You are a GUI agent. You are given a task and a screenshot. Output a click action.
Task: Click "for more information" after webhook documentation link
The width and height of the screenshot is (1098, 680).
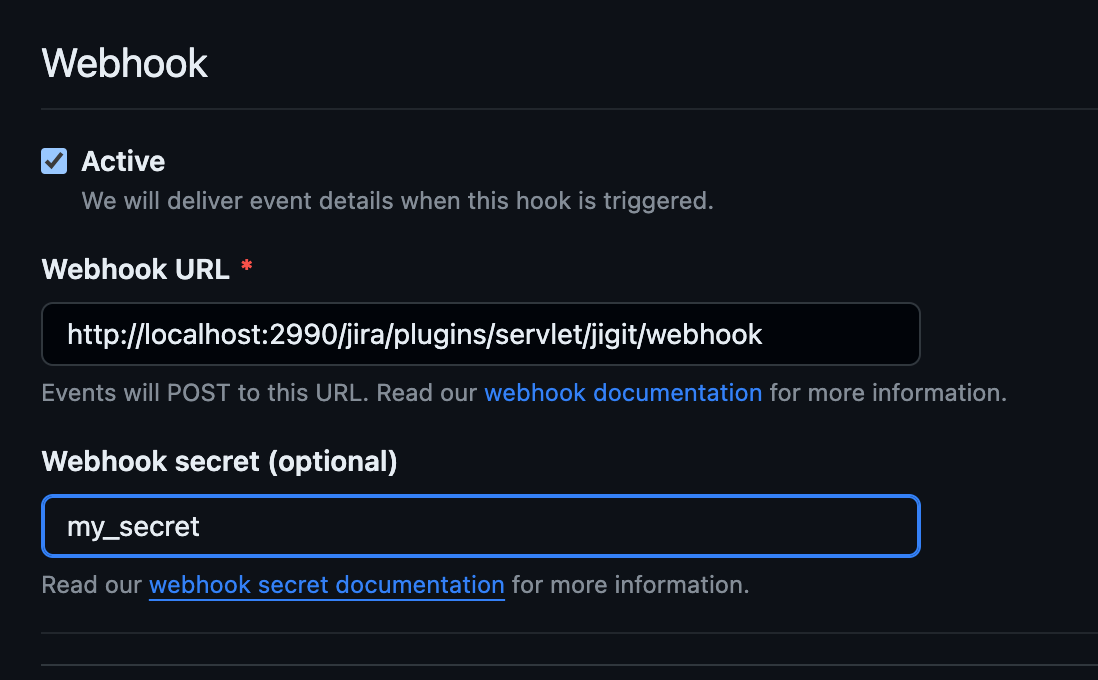pos(887,393)
